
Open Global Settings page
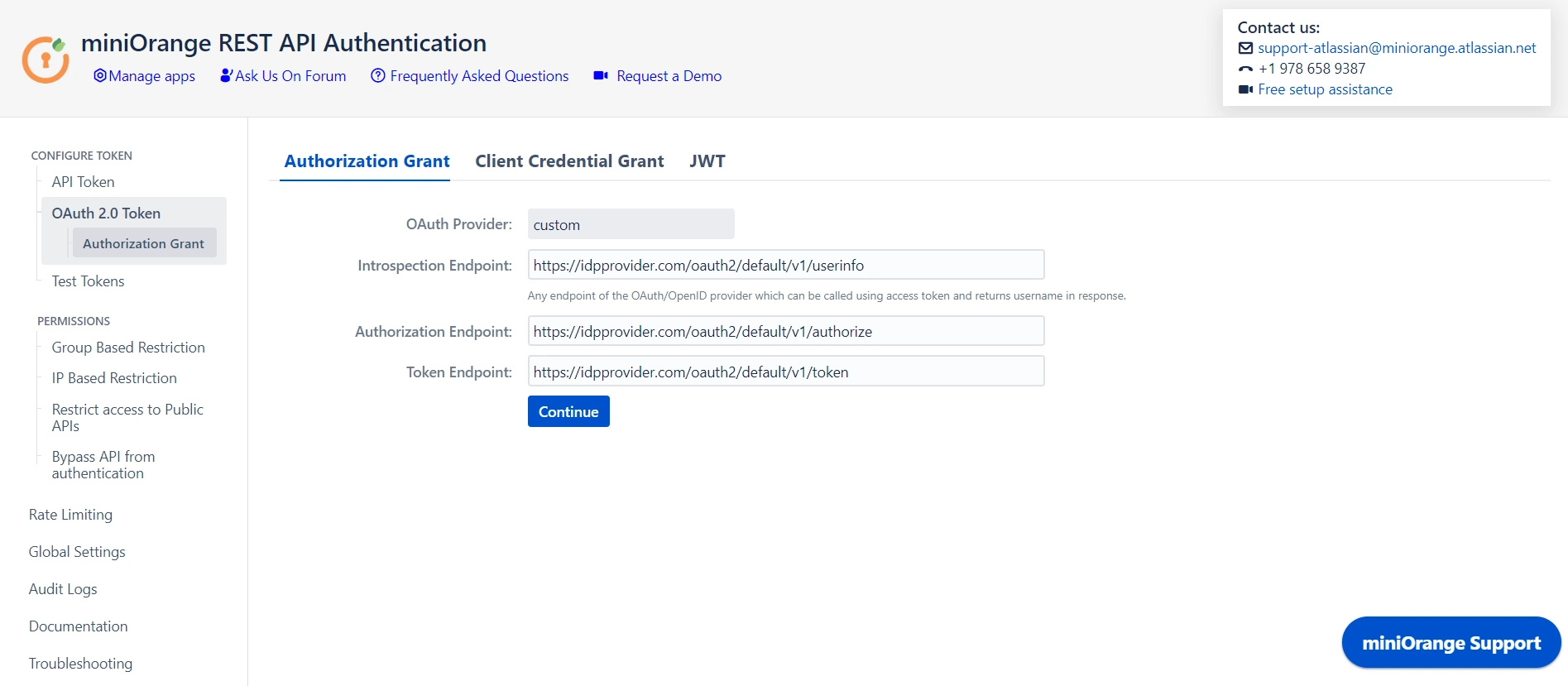[x=77, y=552]
